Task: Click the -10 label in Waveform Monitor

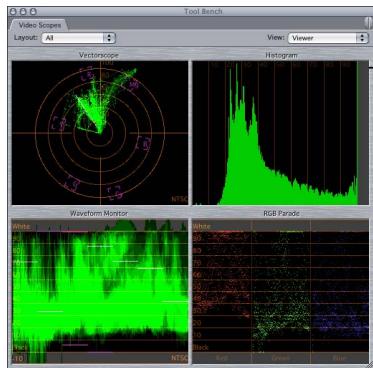Action: click(17, 359)
